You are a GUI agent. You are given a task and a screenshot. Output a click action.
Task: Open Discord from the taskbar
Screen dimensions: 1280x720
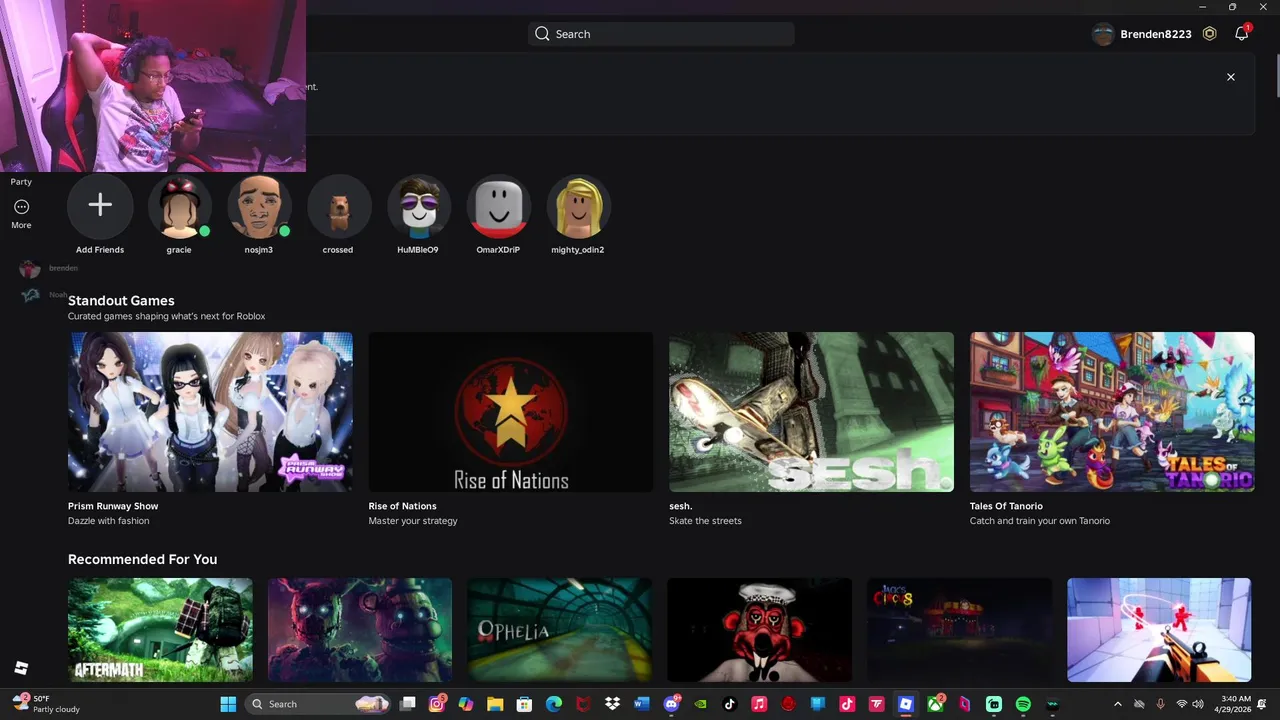pyautogui.click(x=671, y=704)
